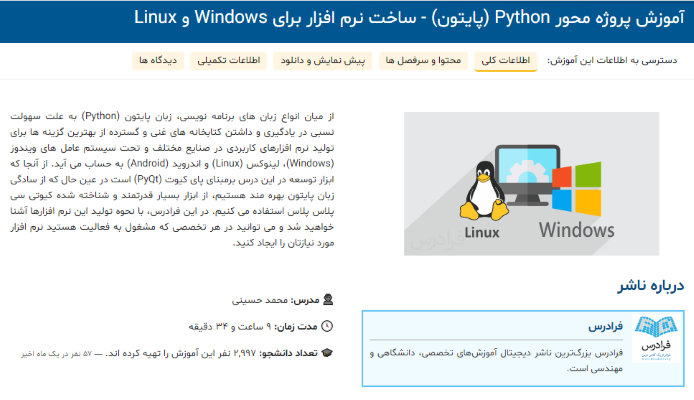The image size is (694, 400).
Task: Click the فرادرس publisher name link
Action: 606,327
